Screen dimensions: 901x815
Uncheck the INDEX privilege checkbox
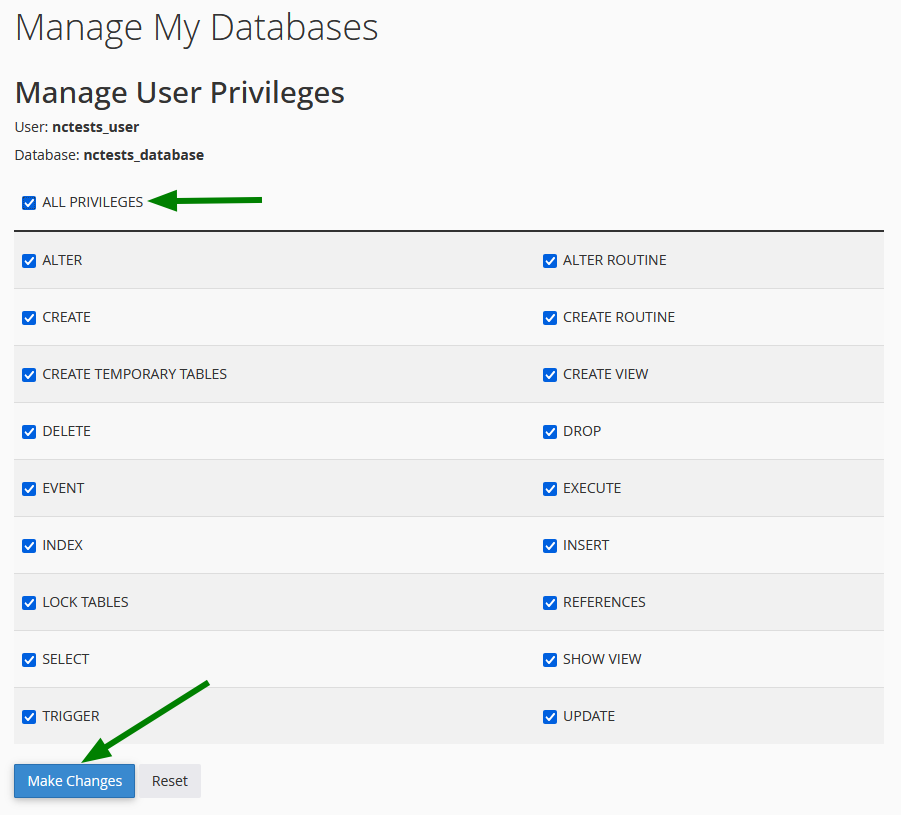pyautogui.click(x=29, y=545)
